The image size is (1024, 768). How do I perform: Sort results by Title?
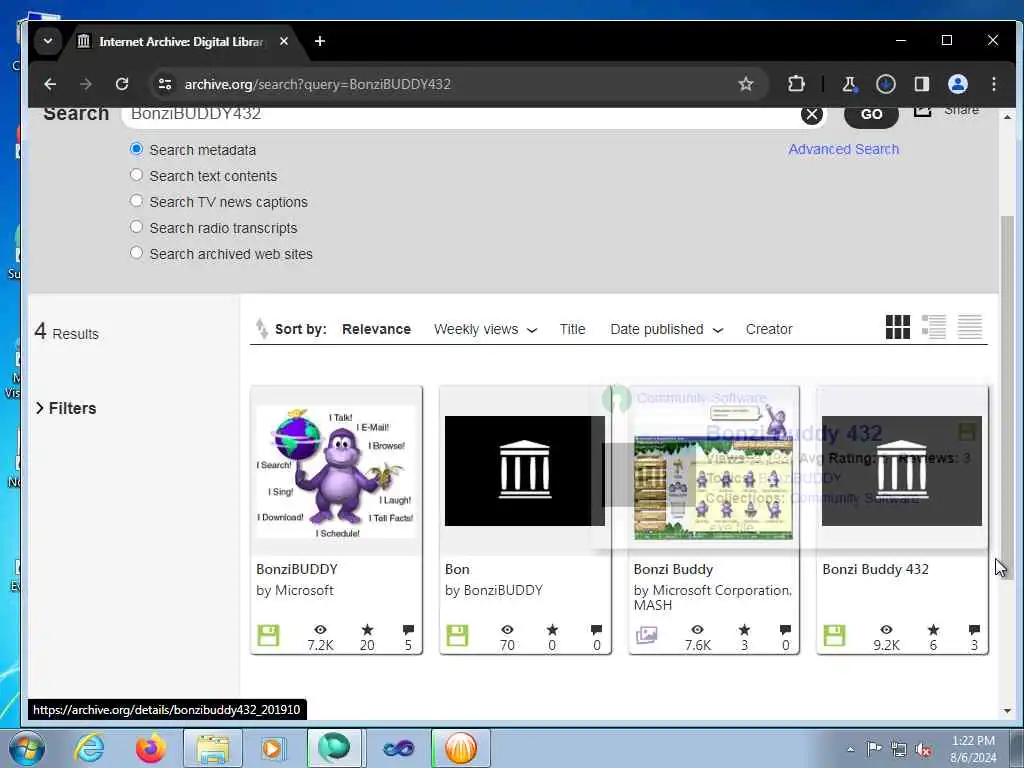tap(572, 329)
